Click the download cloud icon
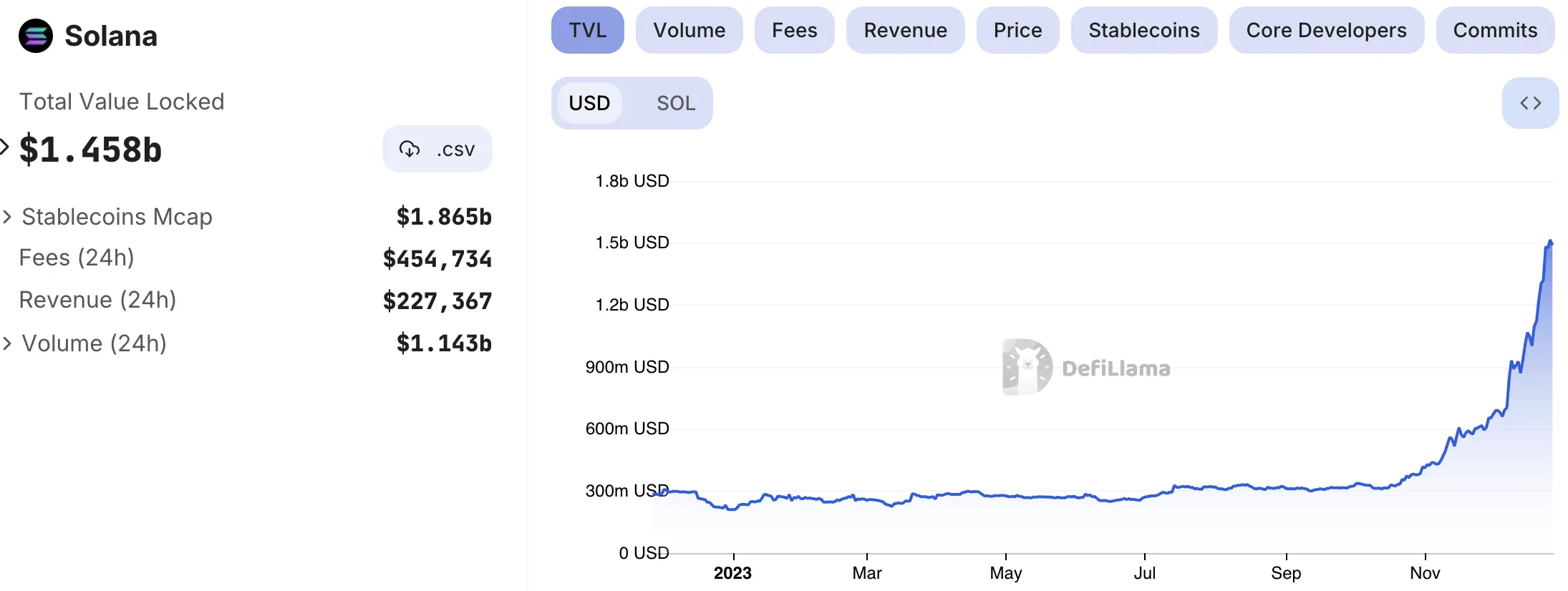The height and width of the screenshot is (591, 1568). click(x=410, y=149)
